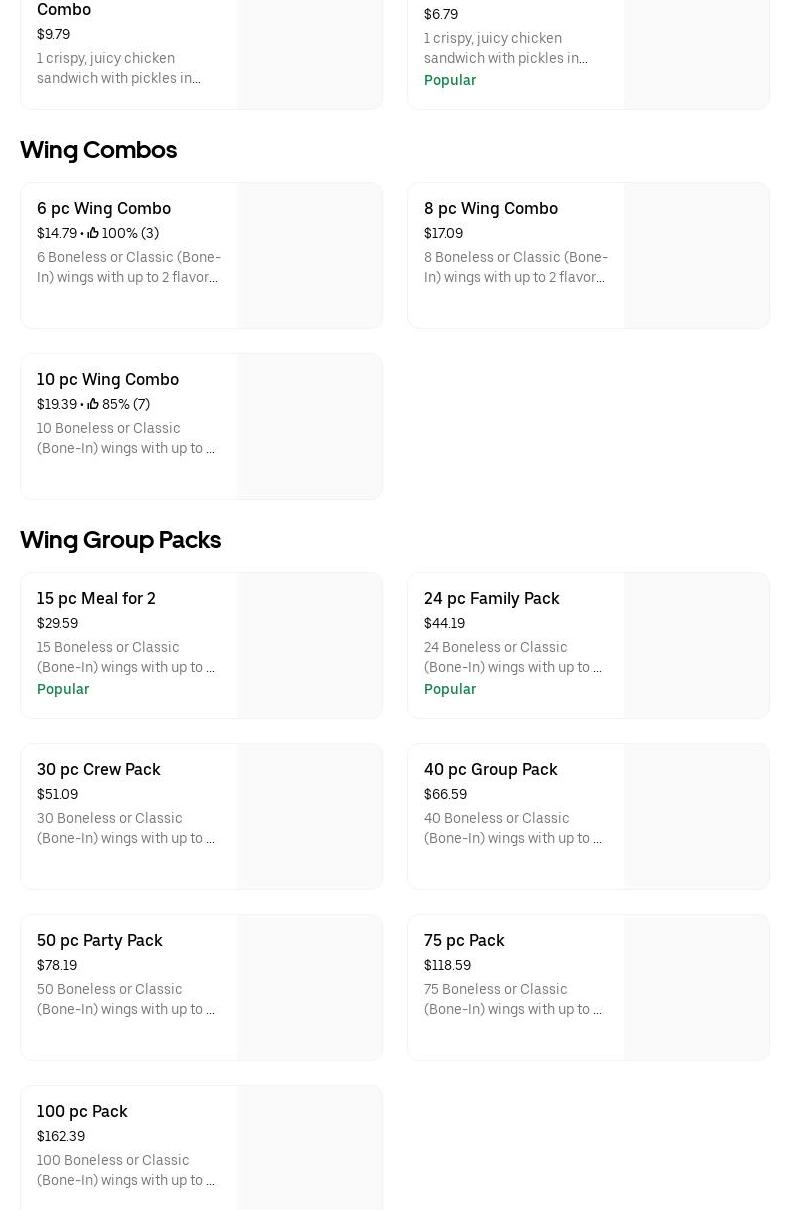Click the 30 pc Crew Pack image thumbnail
This screenshot has height=1210, width=804.
click(x=309, y=816)
